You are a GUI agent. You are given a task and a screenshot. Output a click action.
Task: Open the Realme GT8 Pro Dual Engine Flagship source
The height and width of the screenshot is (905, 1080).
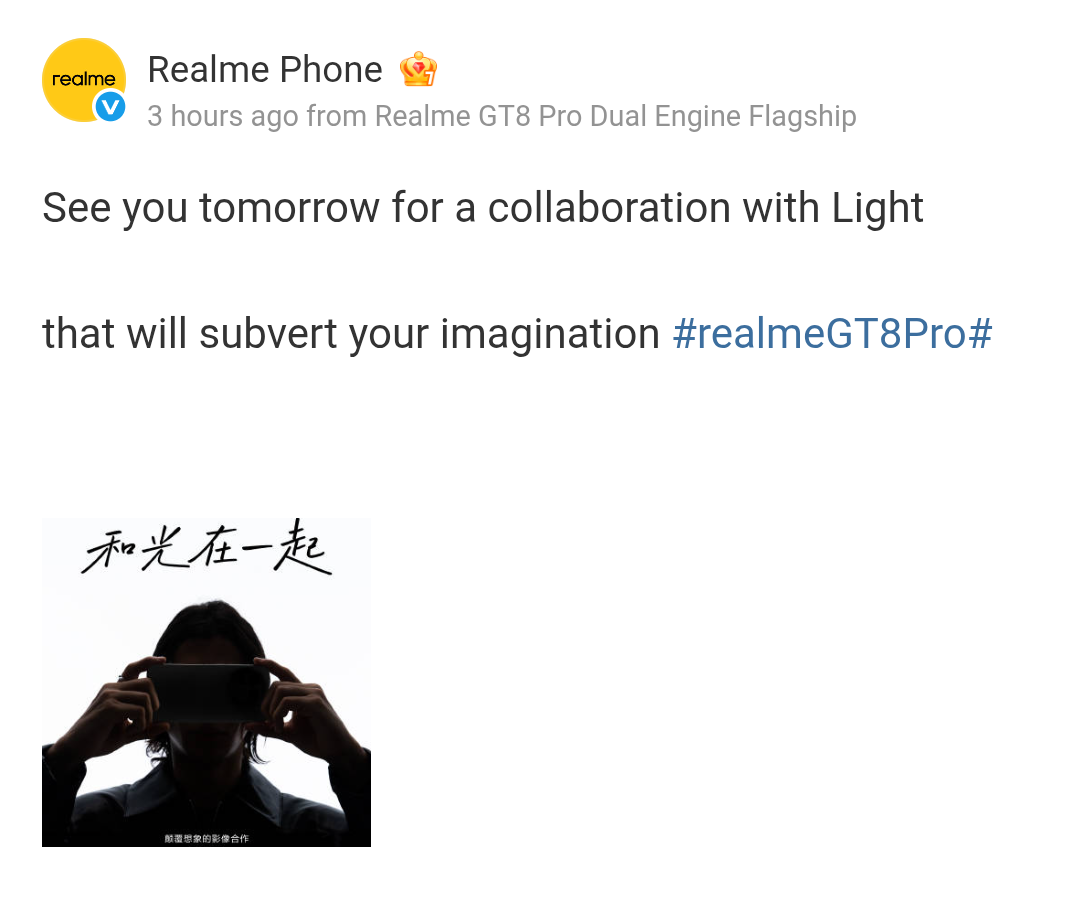click(615, 117)
